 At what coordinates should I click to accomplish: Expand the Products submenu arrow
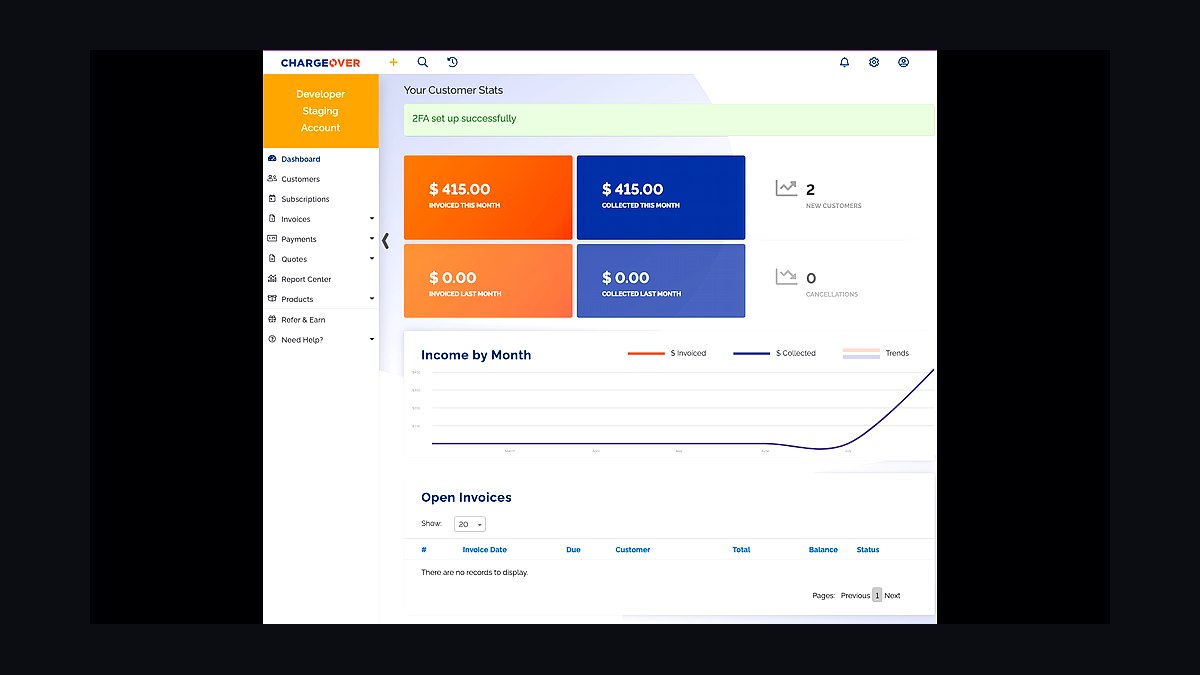coord(372,299)
